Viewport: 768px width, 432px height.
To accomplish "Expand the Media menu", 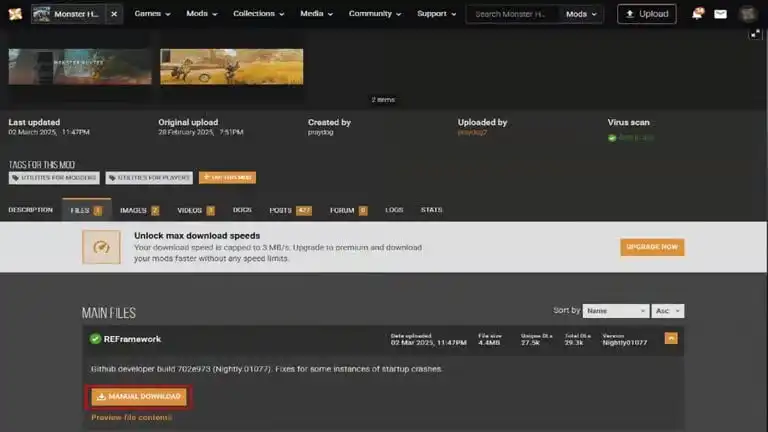I will 316,14.
